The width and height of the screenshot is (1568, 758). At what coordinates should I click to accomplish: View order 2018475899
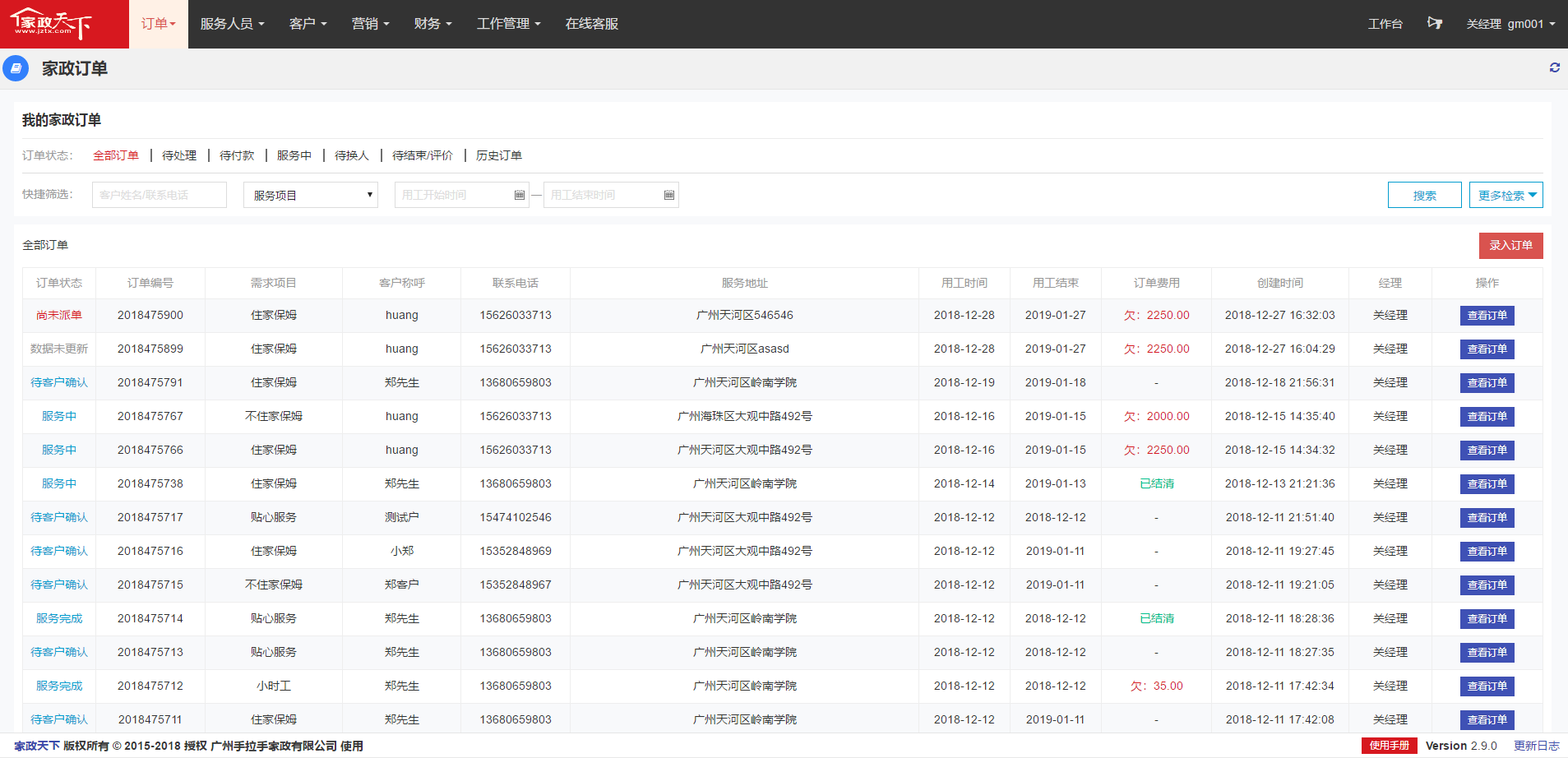[1487, 349]
